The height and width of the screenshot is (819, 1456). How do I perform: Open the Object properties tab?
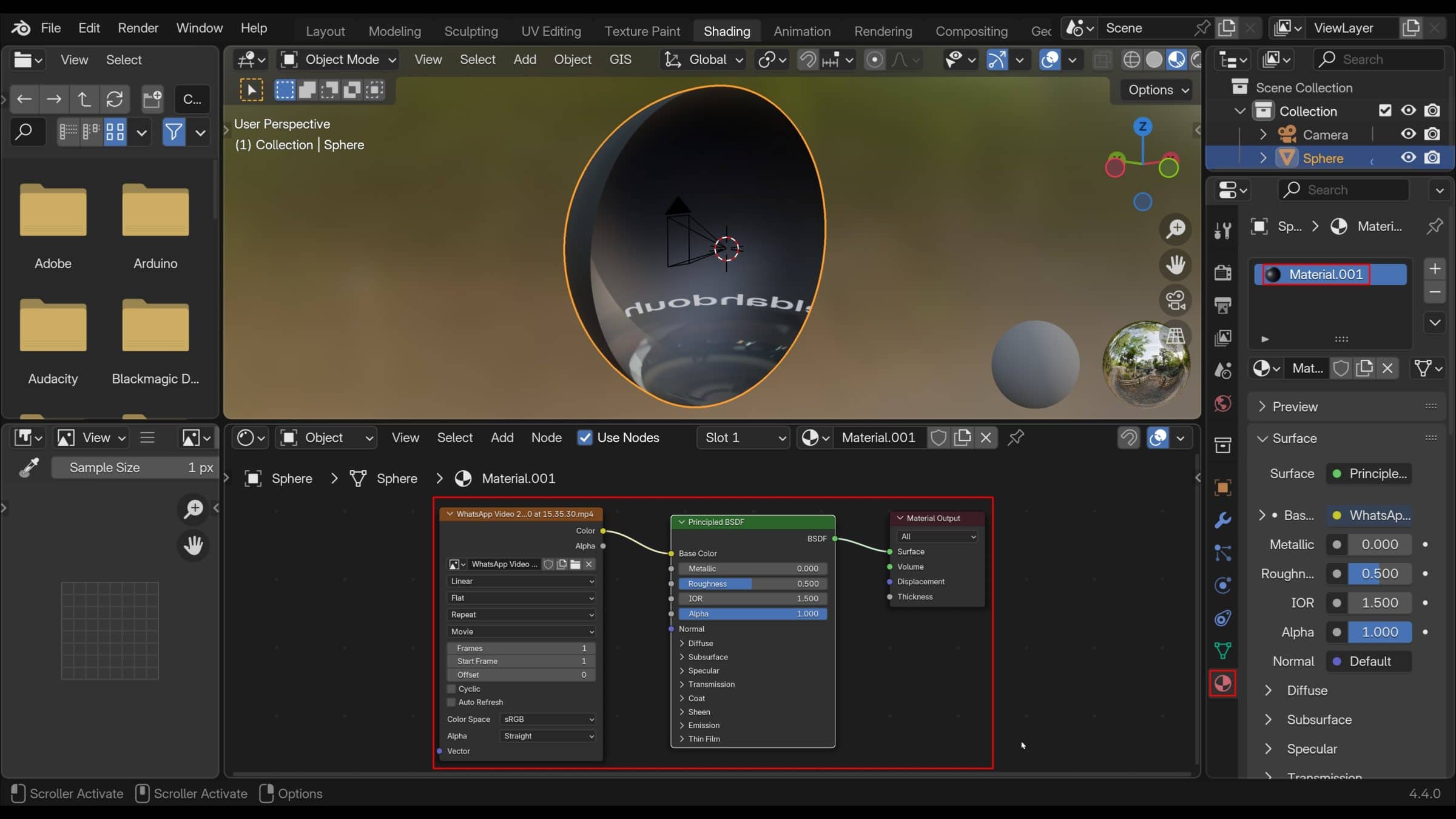1223,488
